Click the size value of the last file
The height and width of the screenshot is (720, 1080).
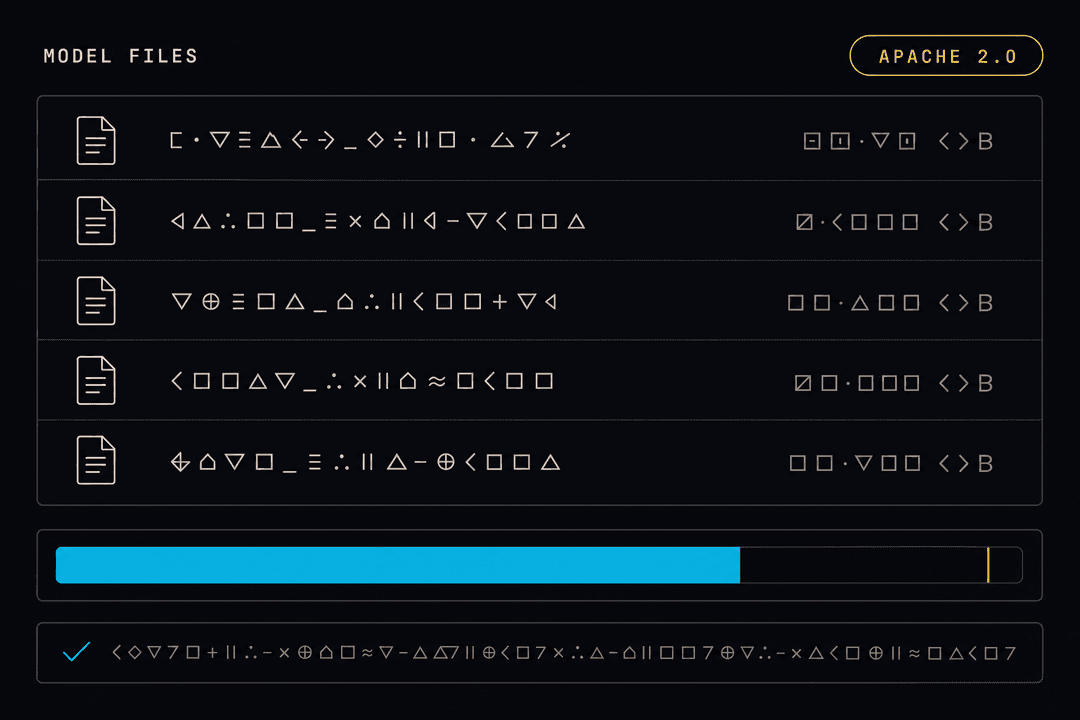[891, 463]
